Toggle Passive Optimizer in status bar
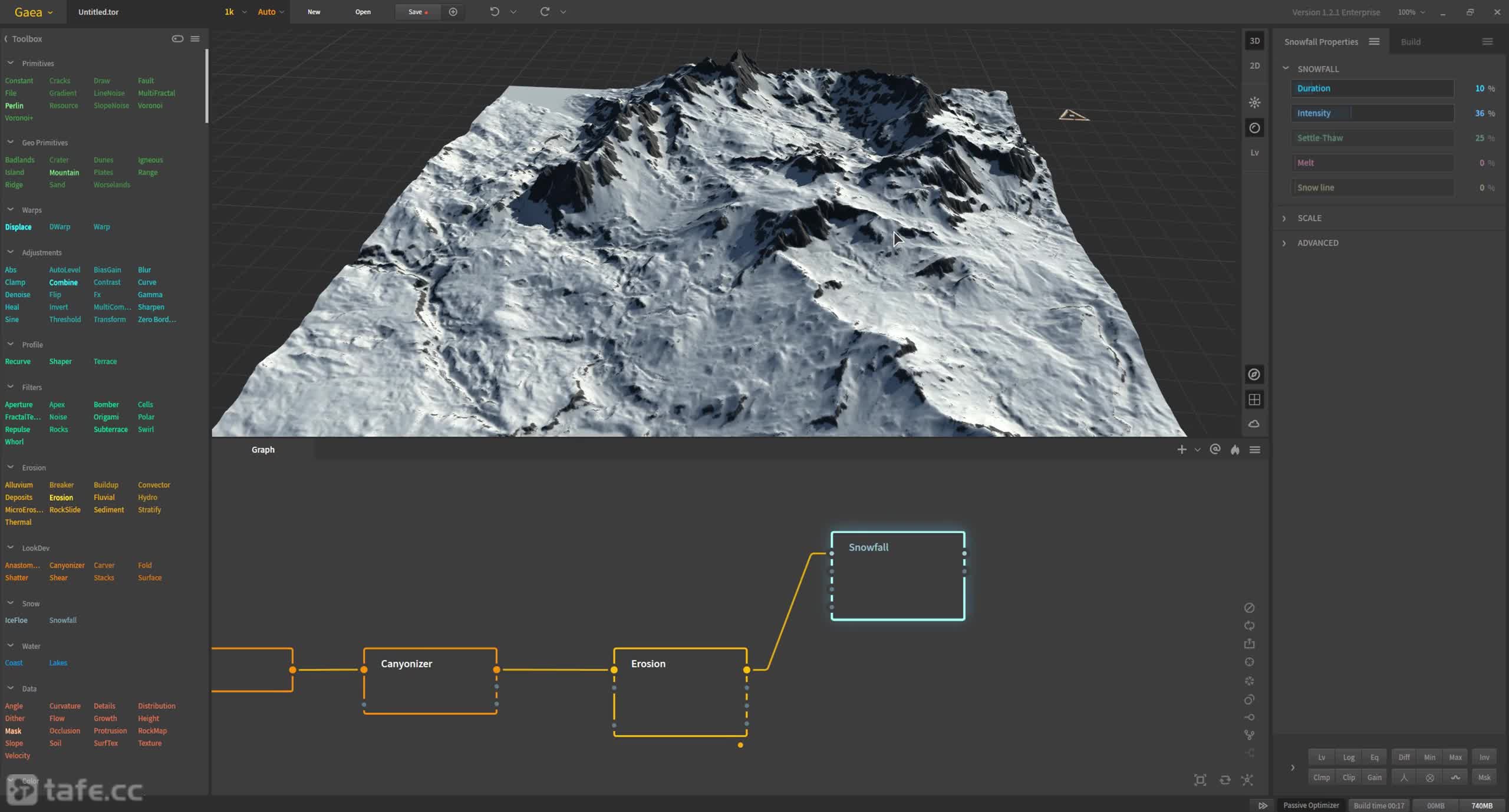The width and height of the screenshot is (1509, 812). 1311,806
